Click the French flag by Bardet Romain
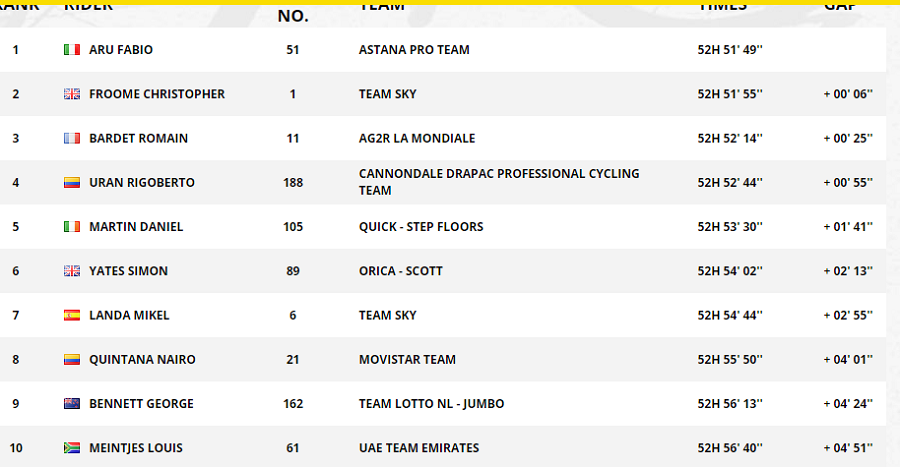 [72, 138]
